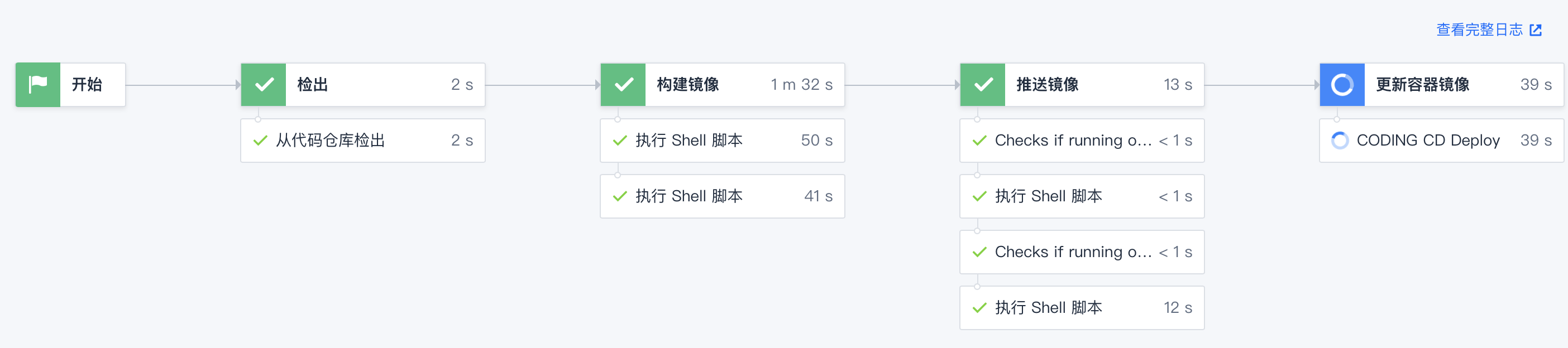Open the 更新容器镜像 stage card
This screenshot has width=1568, height=348.
click(x=1441, y=85)
